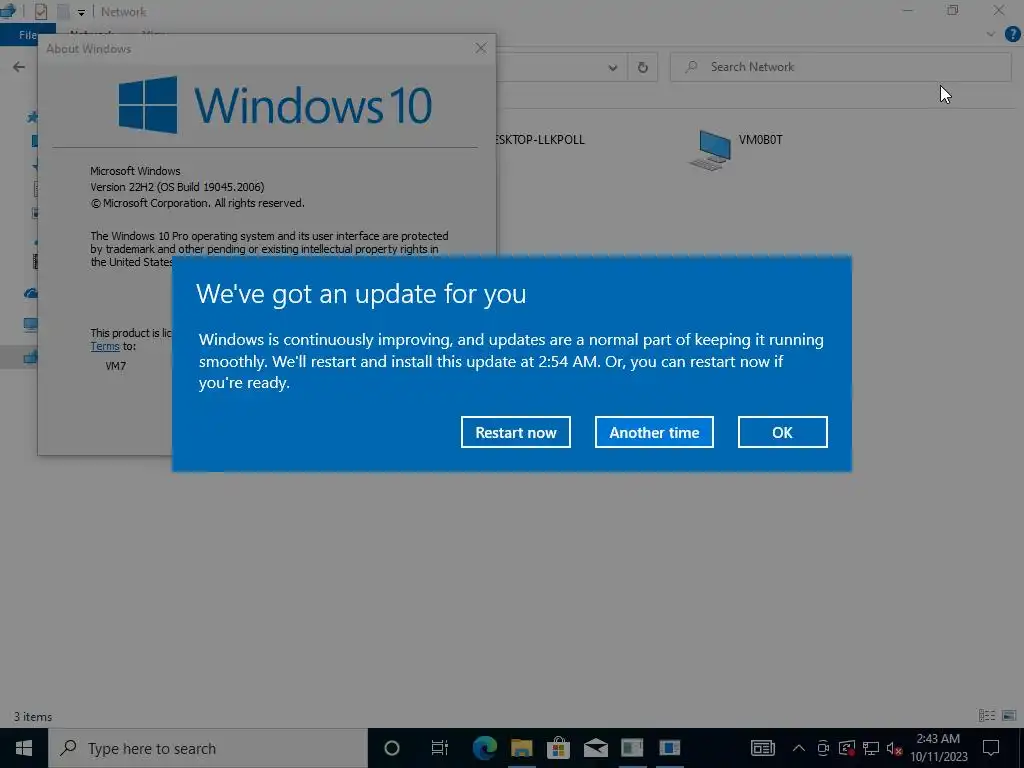
Task: Click the OneDrive cloud icon in sidebar
Action: (31, 293)
